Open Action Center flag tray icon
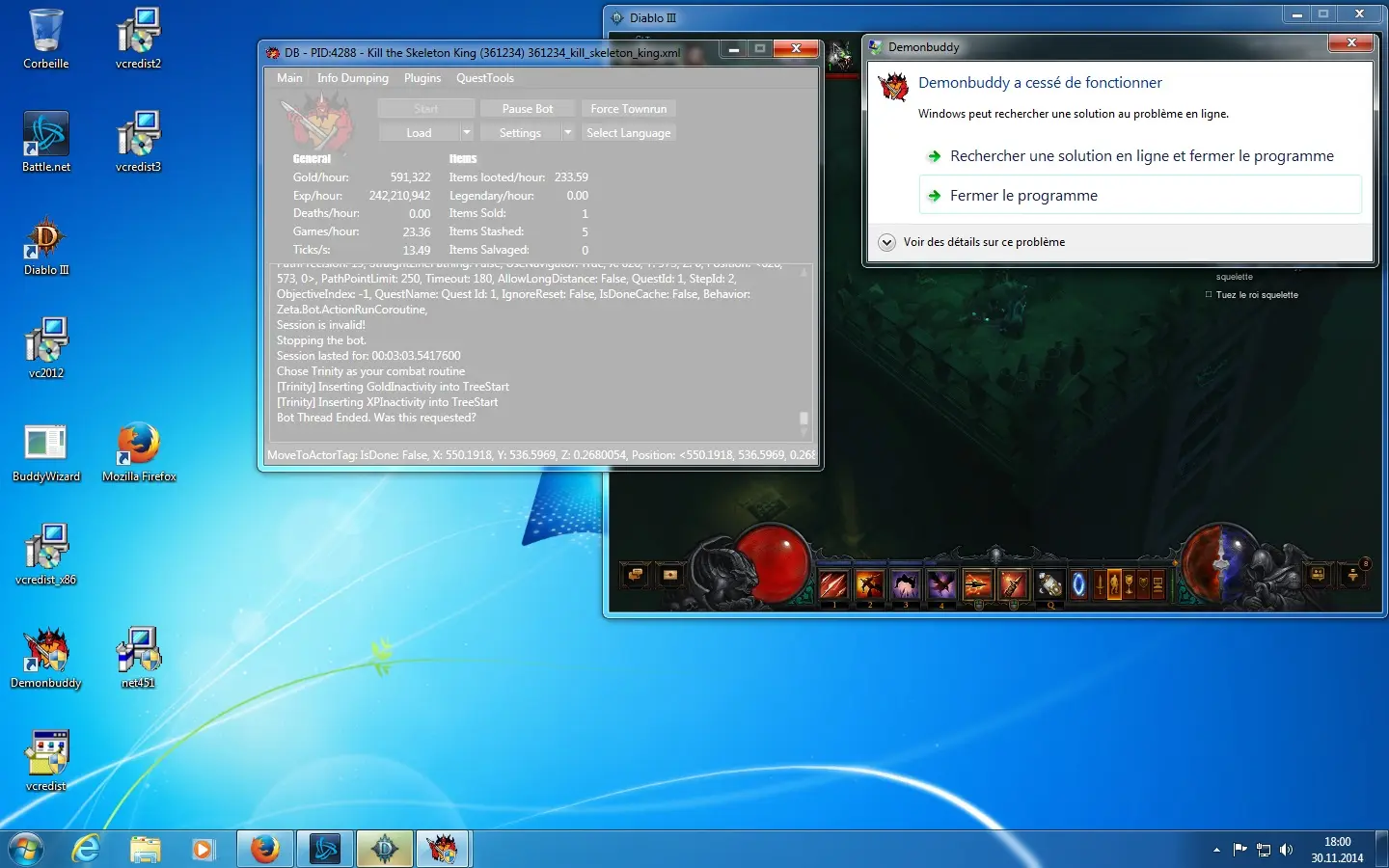Image resolution: width=1389 pixels, height=868 pixels. [1239, 850]
